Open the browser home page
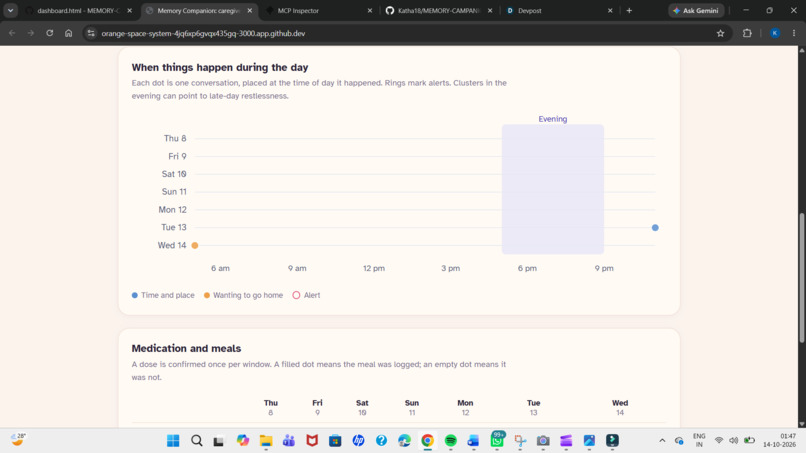 tap(68, 33)
